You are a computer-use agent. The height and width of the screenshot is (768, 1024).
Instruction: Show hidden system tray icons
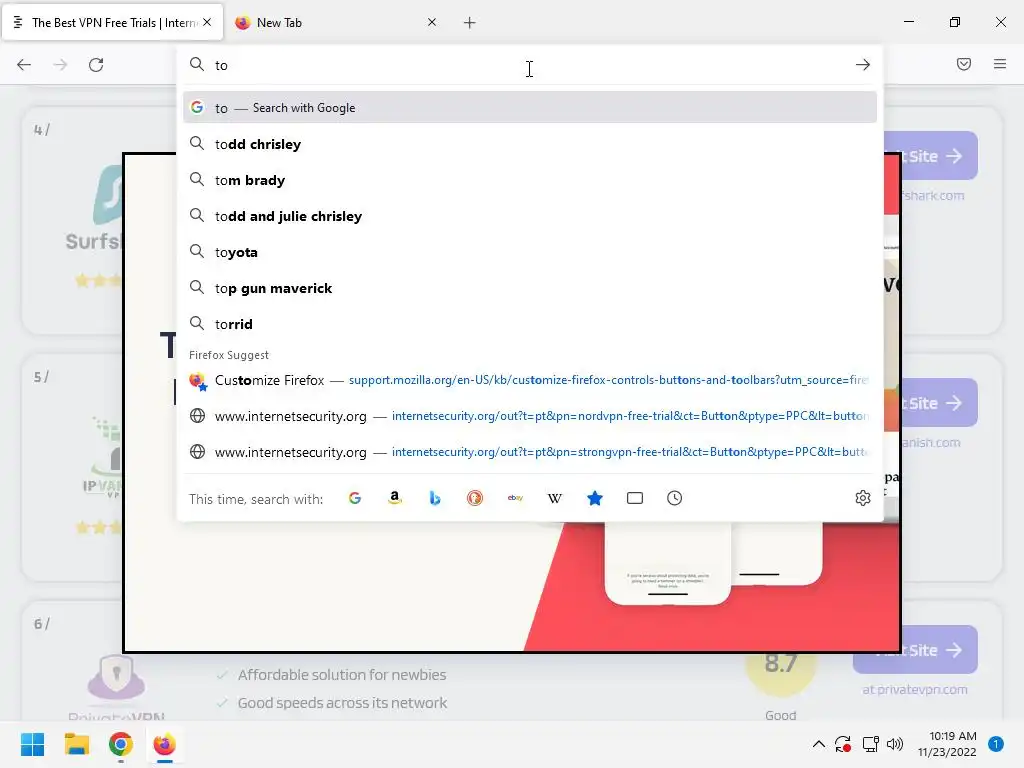(x=818, y=744)
